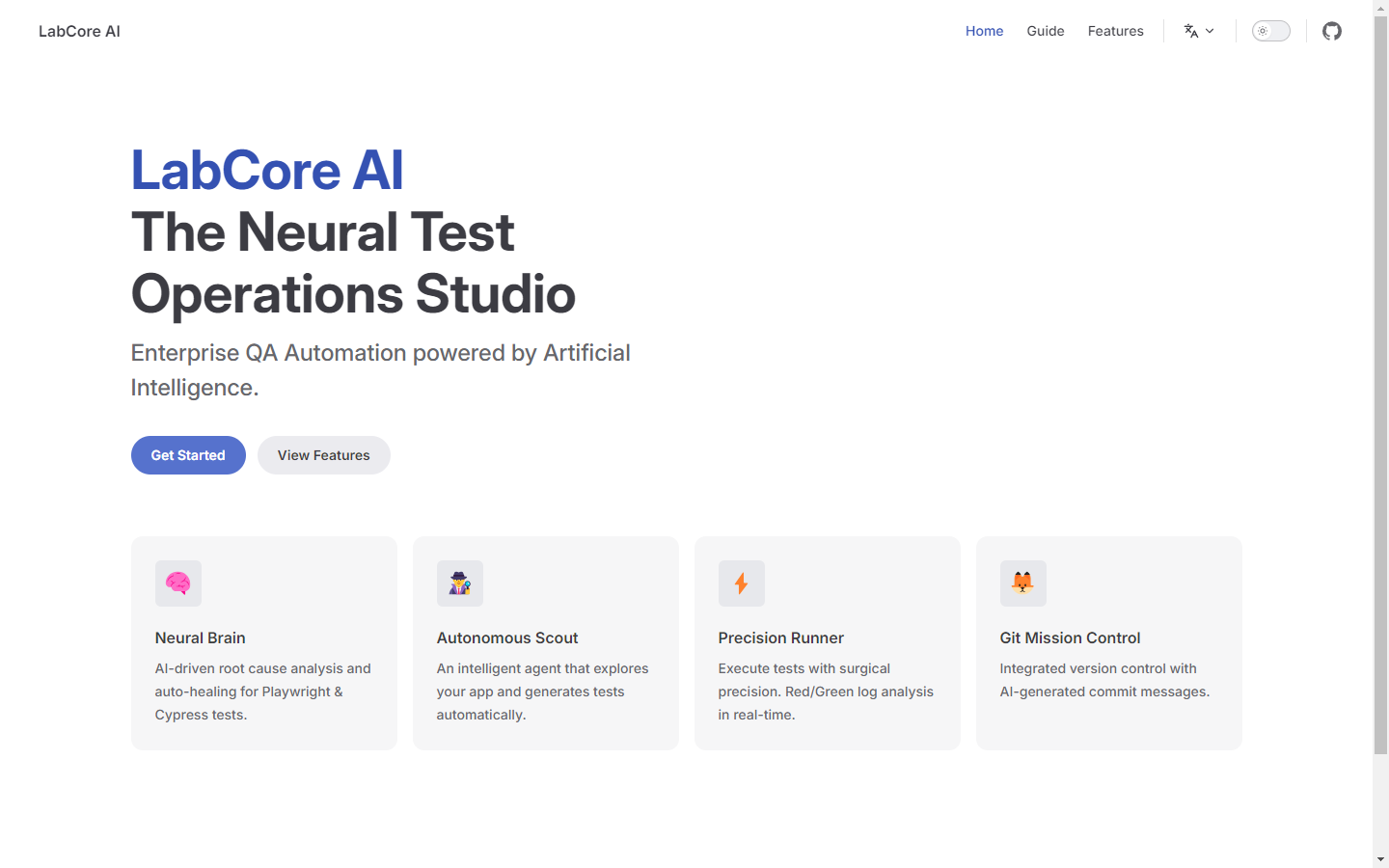
Task: Toggle the dark mode switch
Action: coord(1270,30)
